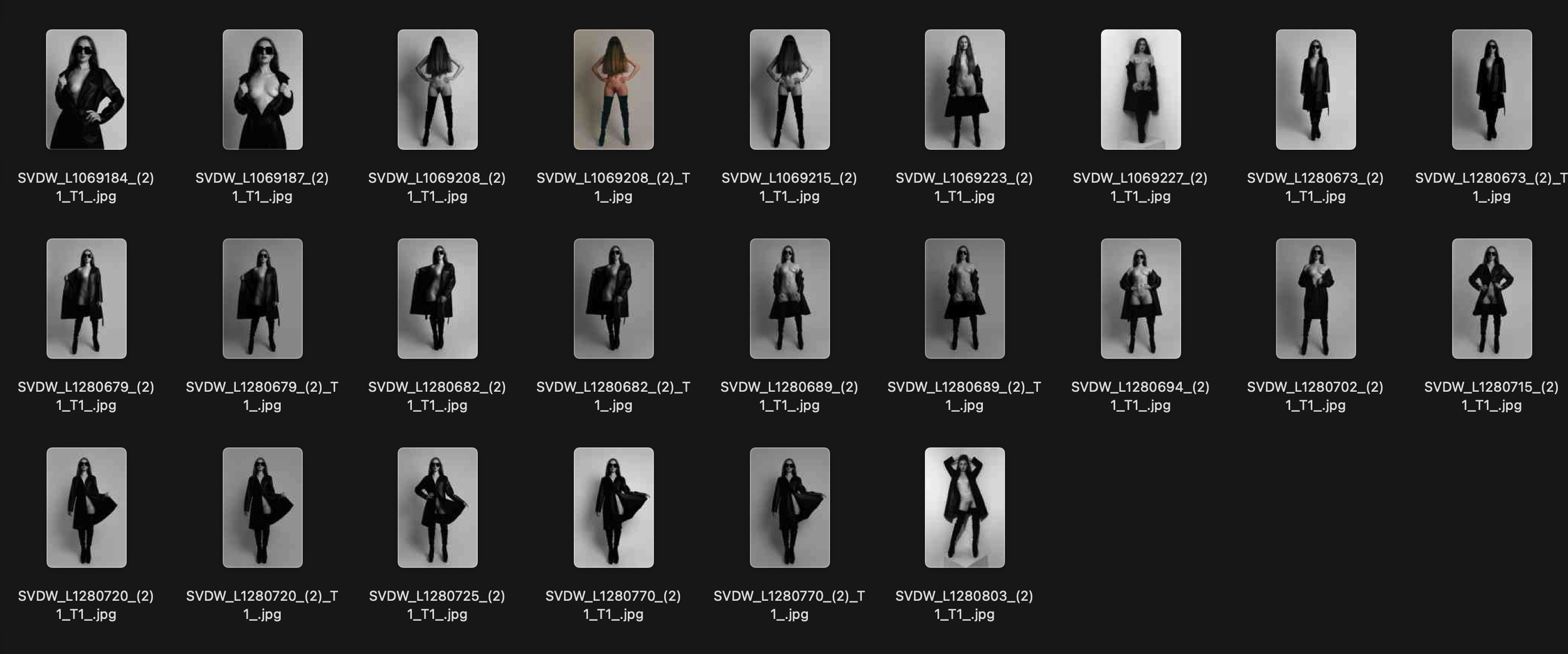
Task: Select thumbnail of SVDW_L1280702_(2)1_T1_.jpg
Action: click(1316, 298)
